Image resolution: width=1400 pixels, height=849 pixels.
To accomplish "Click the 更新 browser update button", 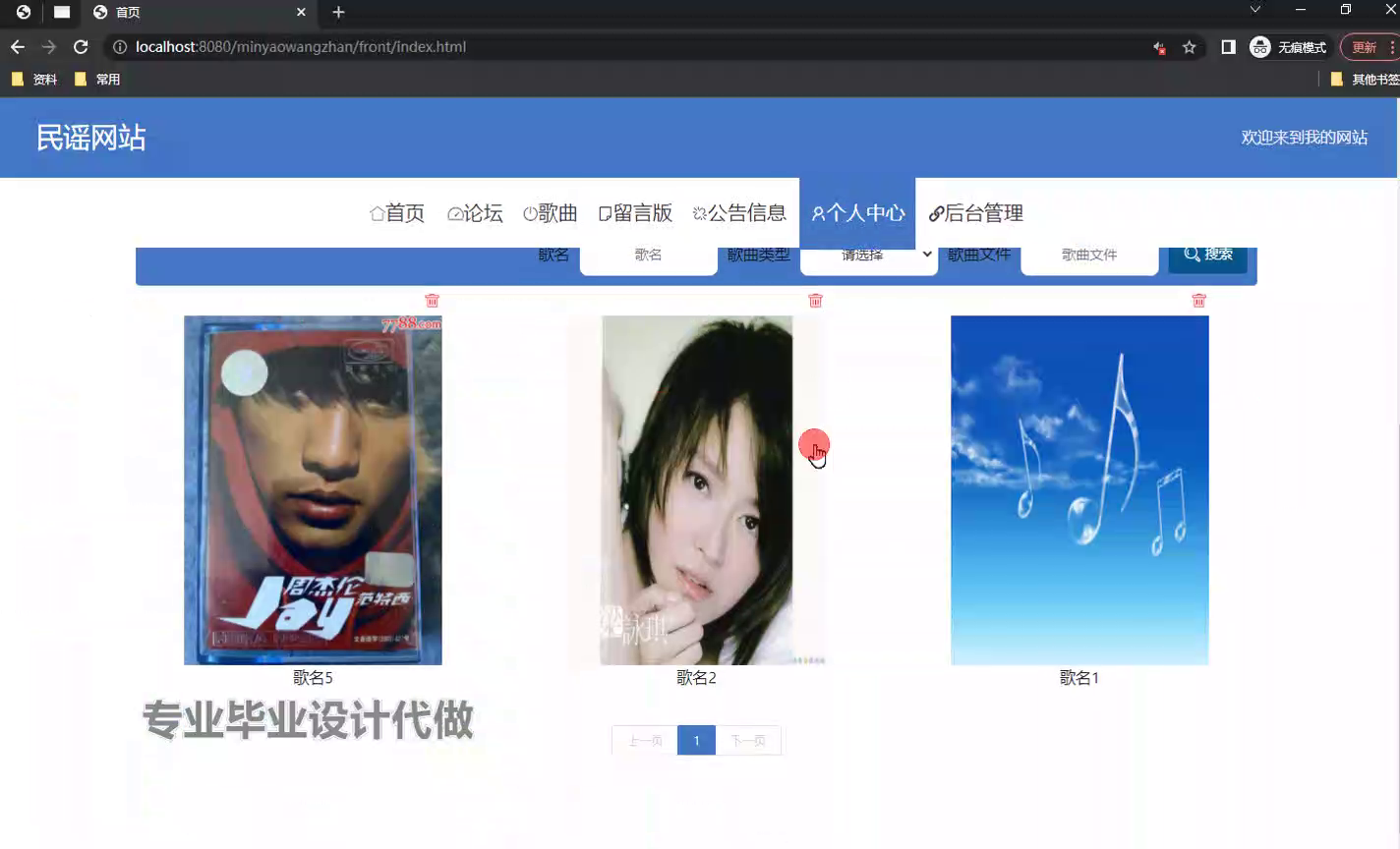I will [1370, 47].
